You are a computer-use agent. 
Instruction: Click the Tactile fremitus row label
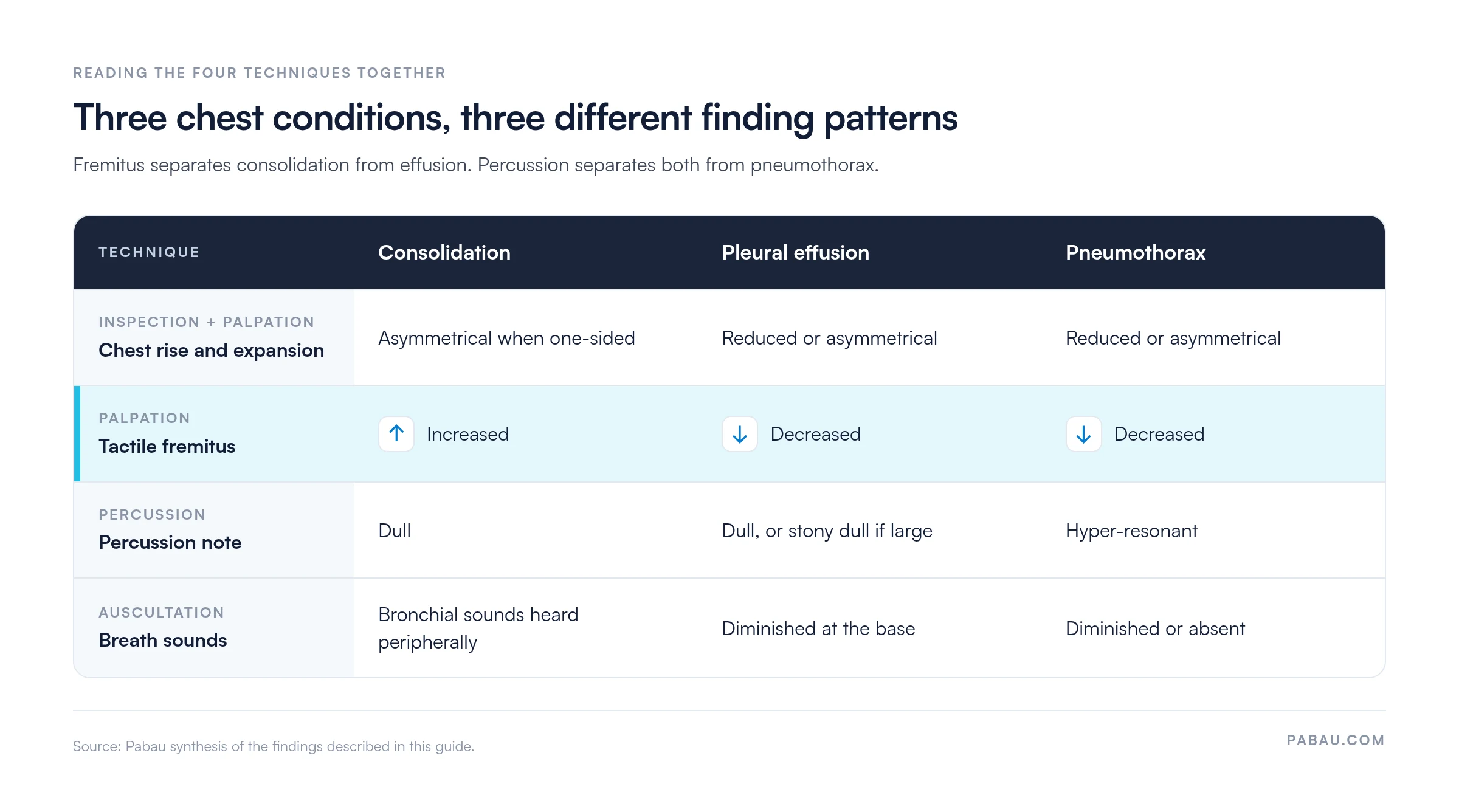pyautogui.click(x=167, y=446)
